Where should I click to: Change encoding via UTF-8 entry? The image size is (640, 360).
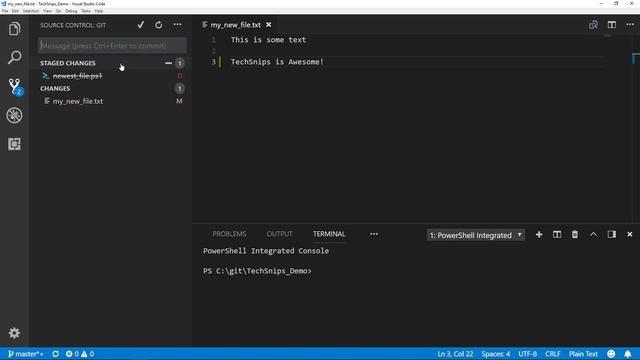[527, 354]
